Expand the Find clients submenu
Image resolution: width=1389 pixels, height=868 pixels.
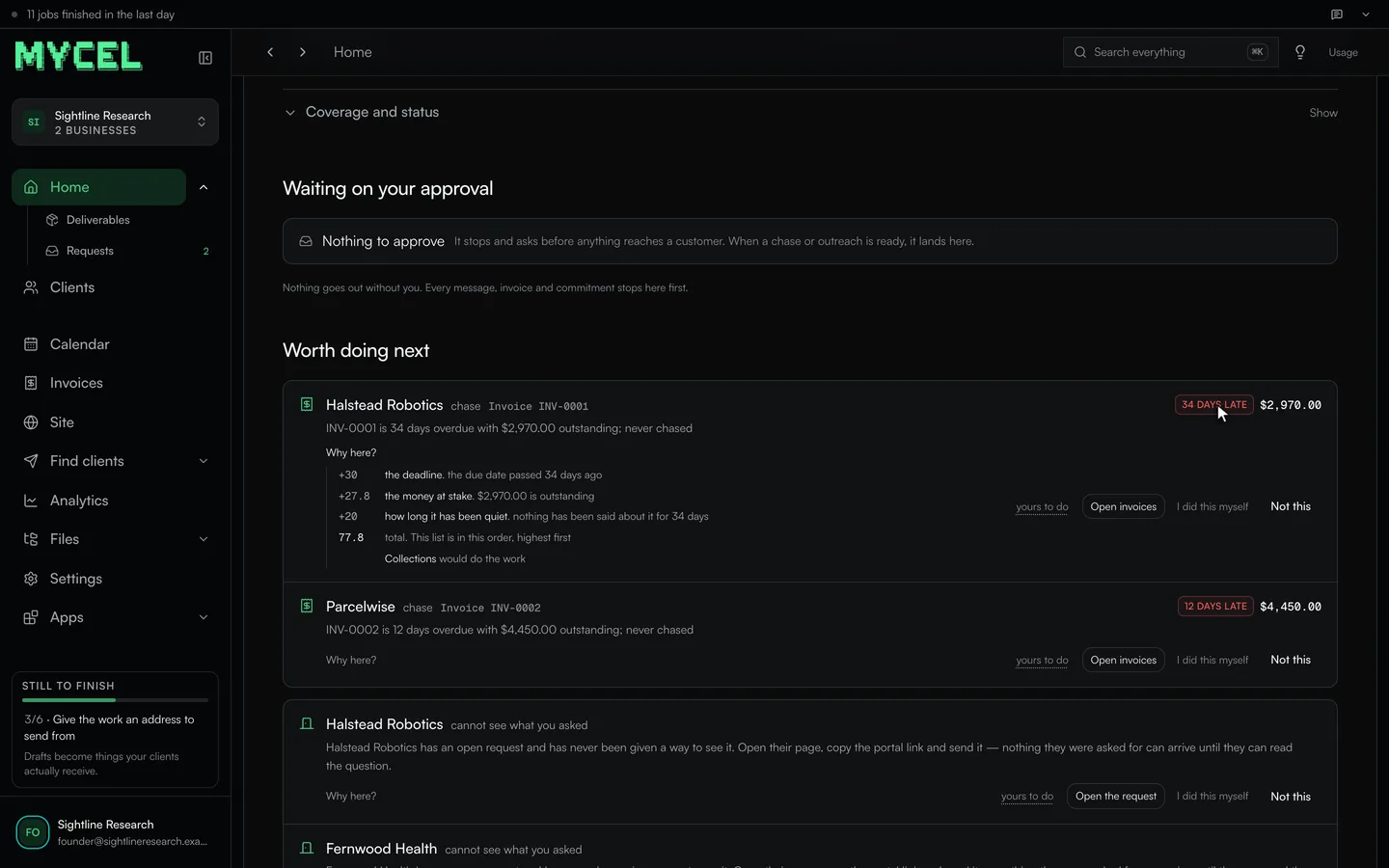click(204, 461)
